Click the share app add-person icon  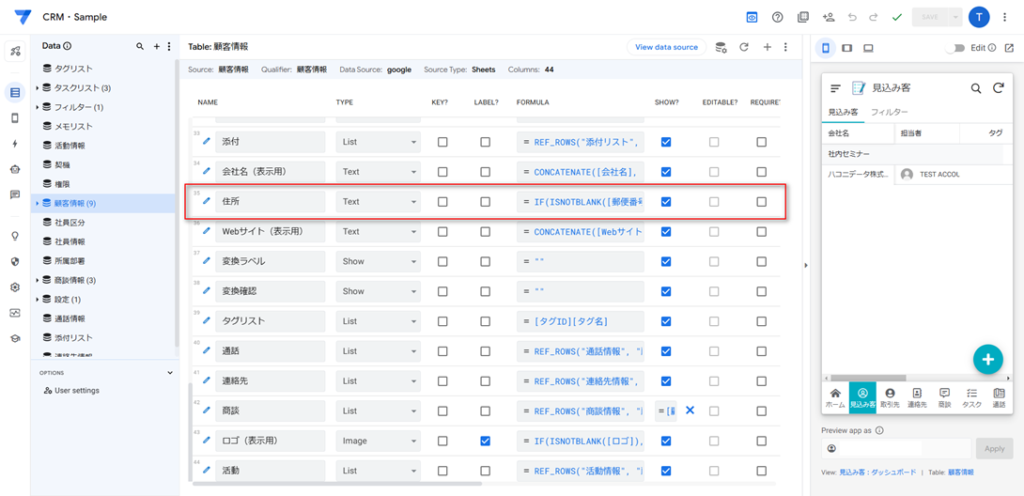[828, 18]
